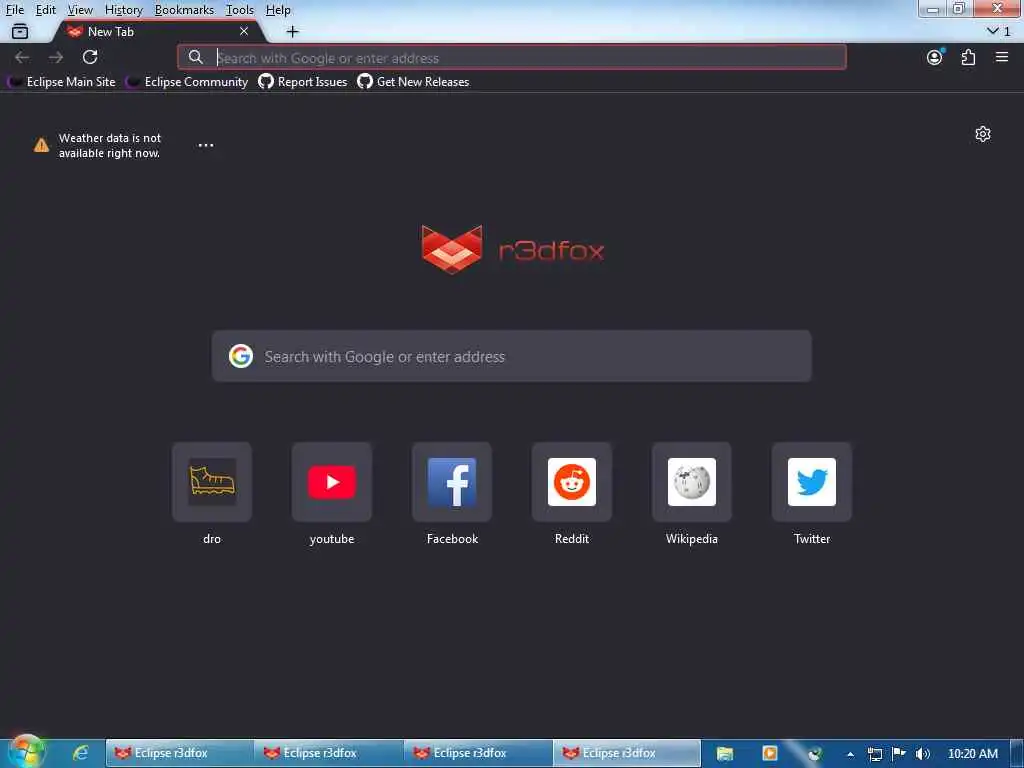
Task: Open the Firefox View icon left of tabs
Action: click(x=20, y=31)
